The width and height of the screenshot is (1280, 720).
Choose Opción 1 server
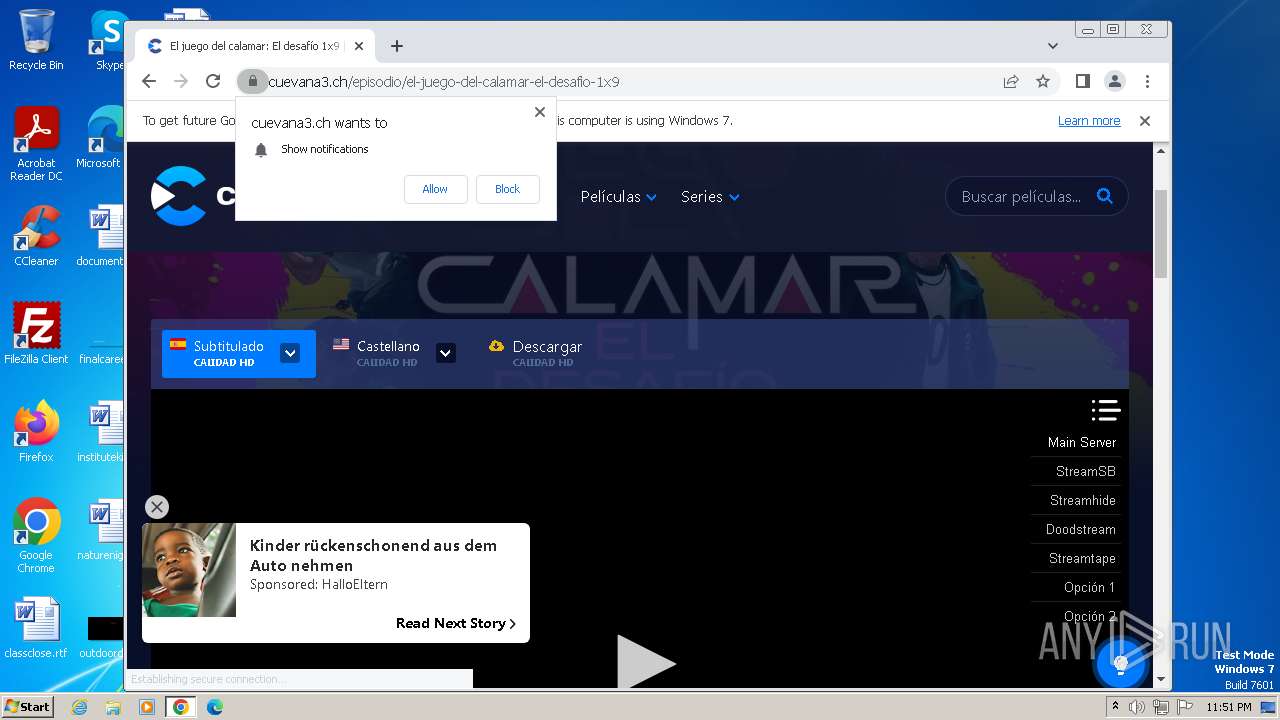[1089, 587]
